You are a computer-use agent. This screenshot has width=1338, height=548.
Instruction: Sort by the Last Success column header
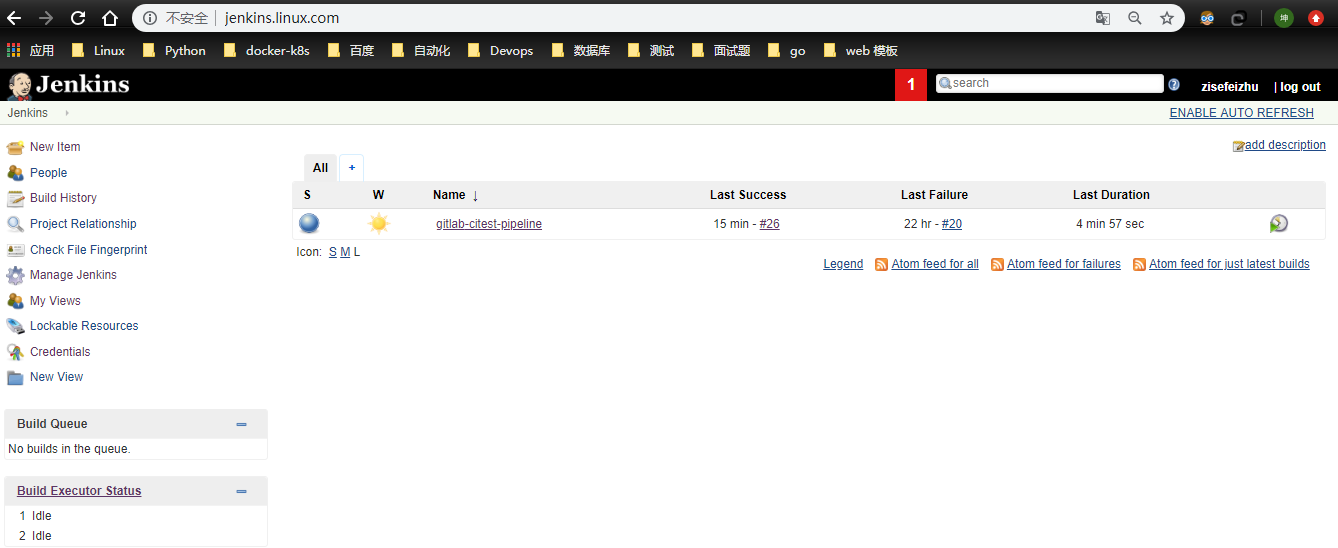(x=748, y=195)
